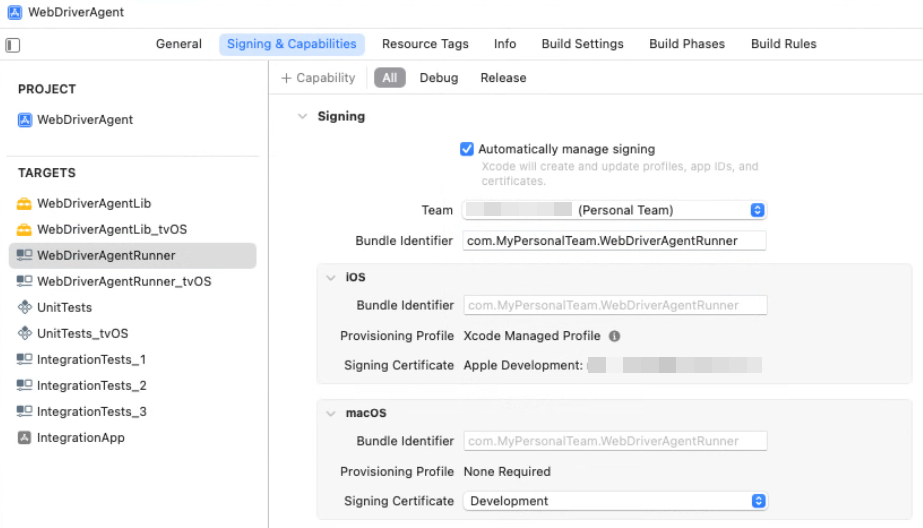Disable Automatically manage signing checkbox
This screenshot has width=923, height=528.
pos(466,149)
